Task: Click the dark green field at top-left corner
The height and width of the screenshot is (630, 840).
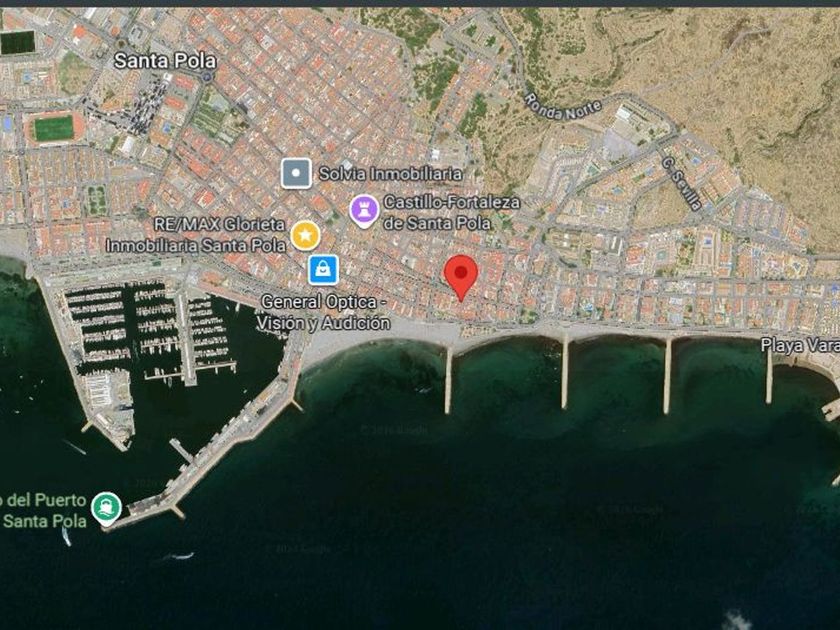Action: 18,42
